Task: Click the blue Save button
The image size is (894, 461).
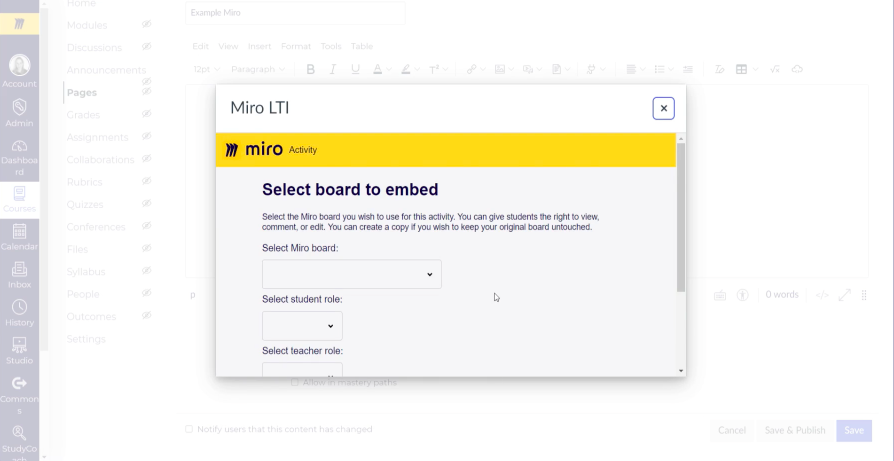Action: click(x=854, y=430)
